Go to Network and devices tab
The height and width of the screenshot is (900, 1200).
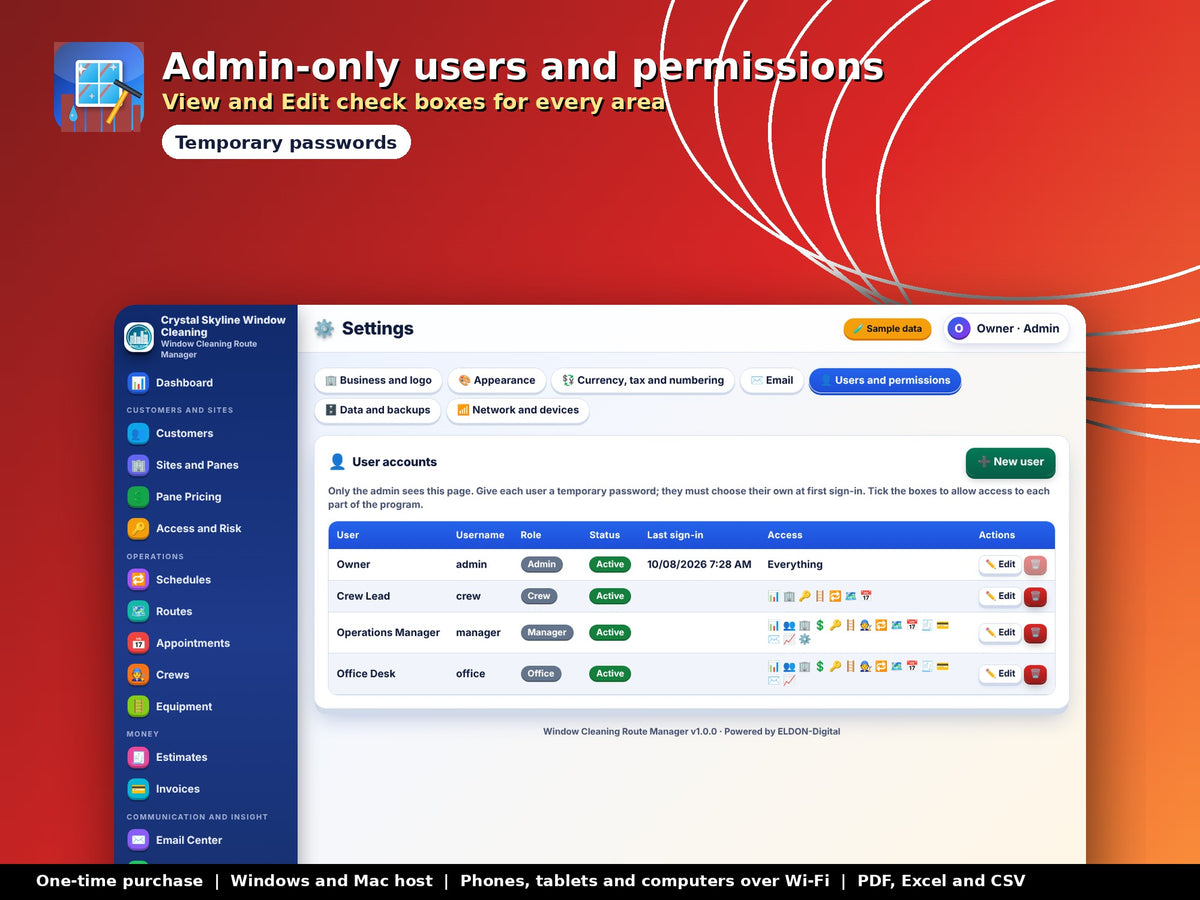coord(518,410)
